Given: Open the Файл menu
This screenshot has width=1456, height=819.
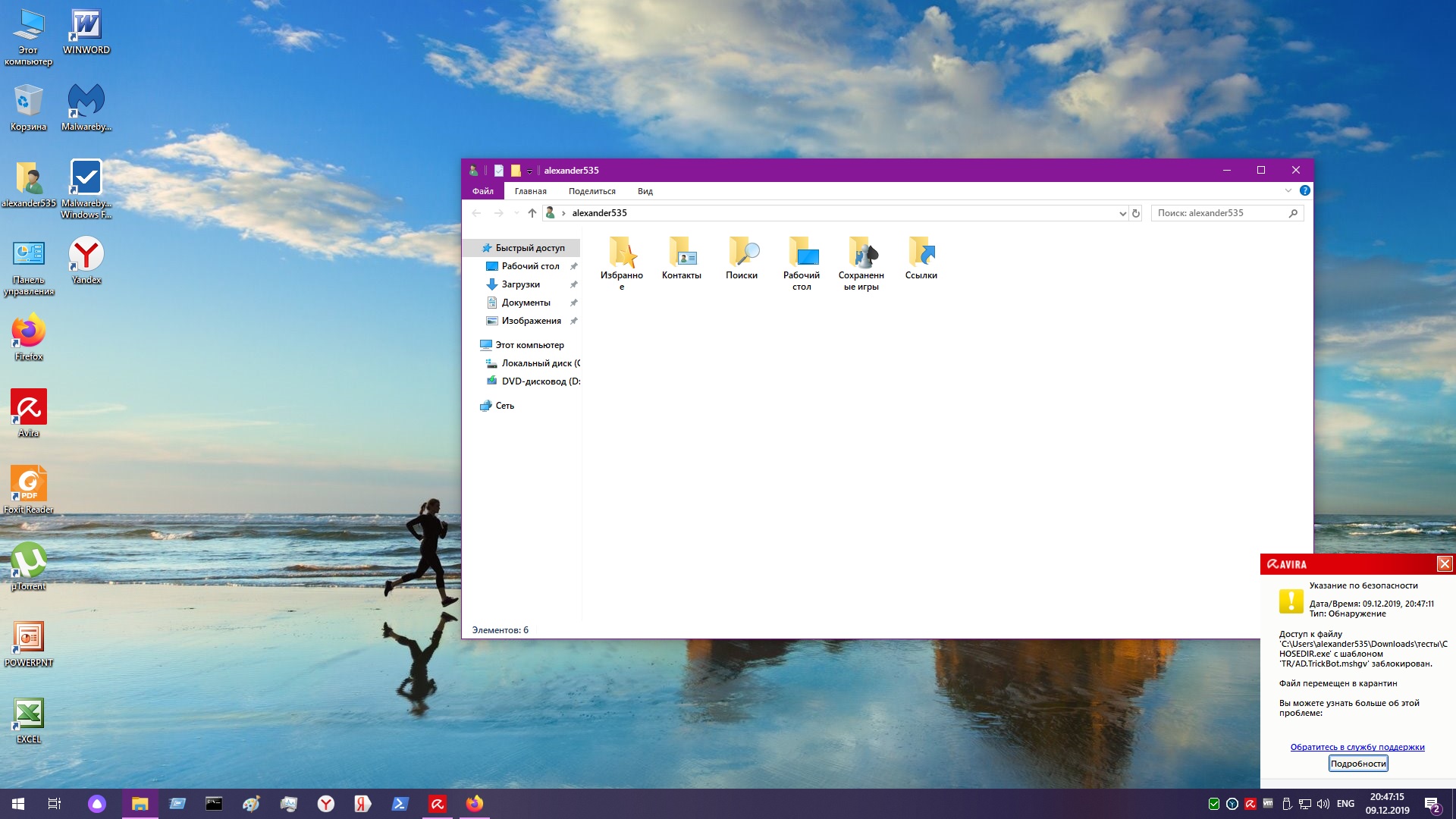Looking at the screenshot, I should click(482, 191).
